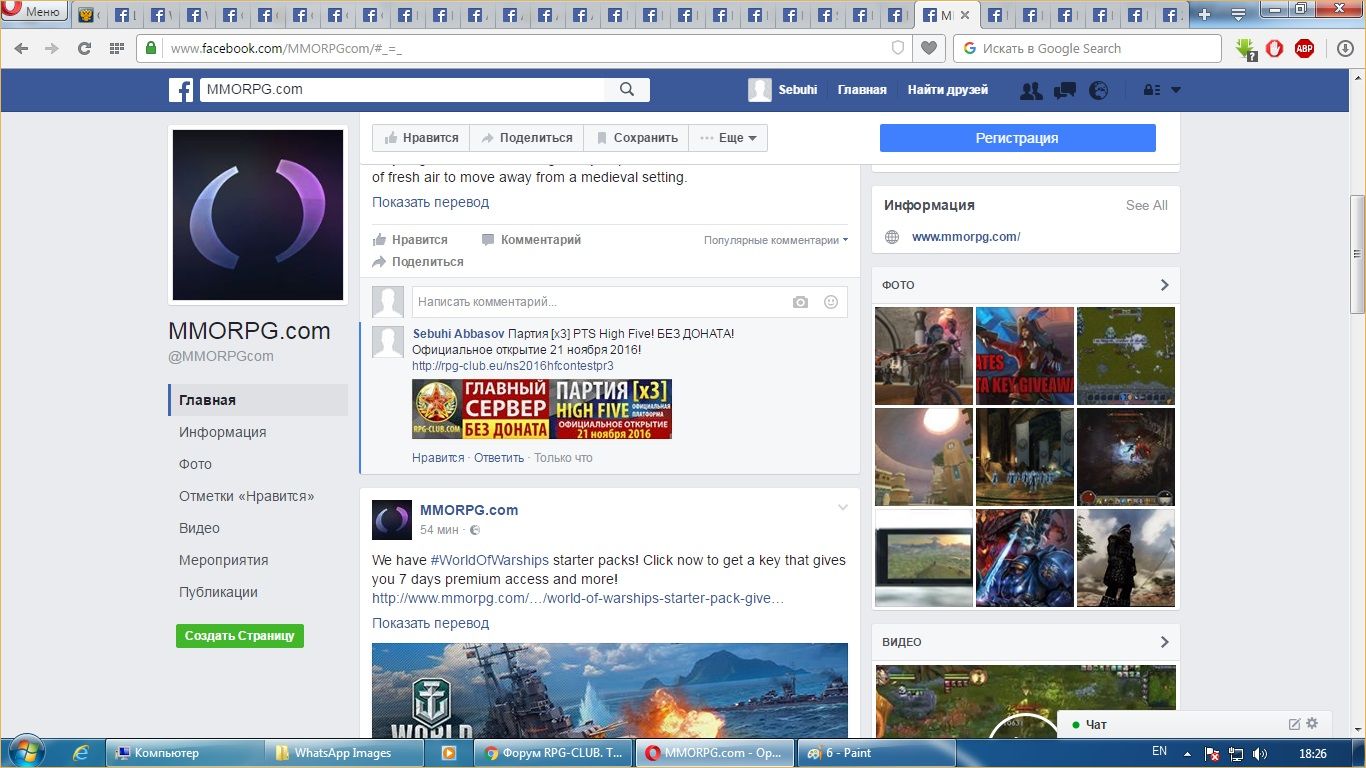Viewport: 1366px width, 768px height.
Task: Open rpg-club.eu link in comment
Action: point(513,366)
